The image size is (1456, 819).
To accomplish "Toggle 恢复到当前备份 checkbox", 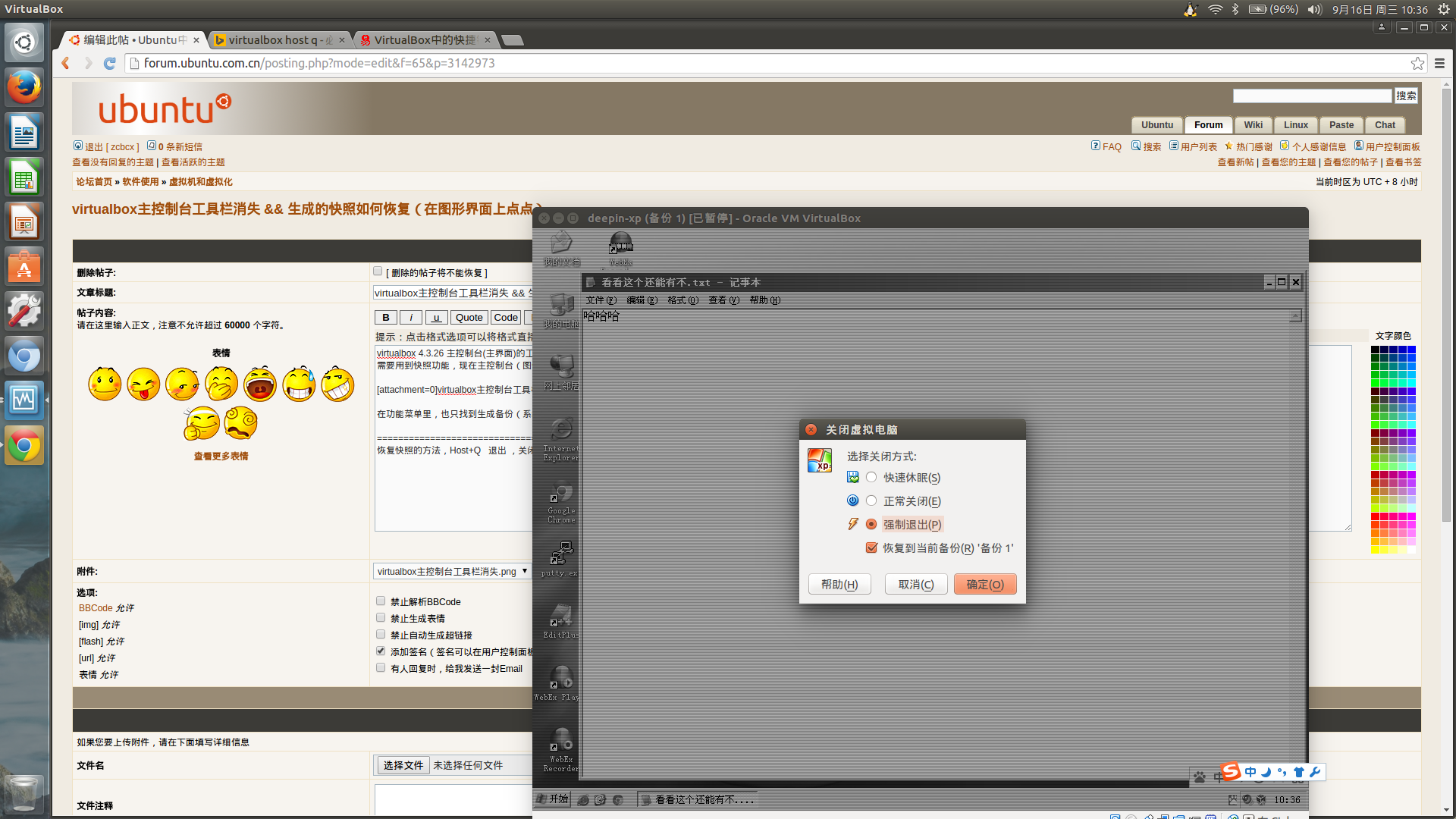I will 871,548.
